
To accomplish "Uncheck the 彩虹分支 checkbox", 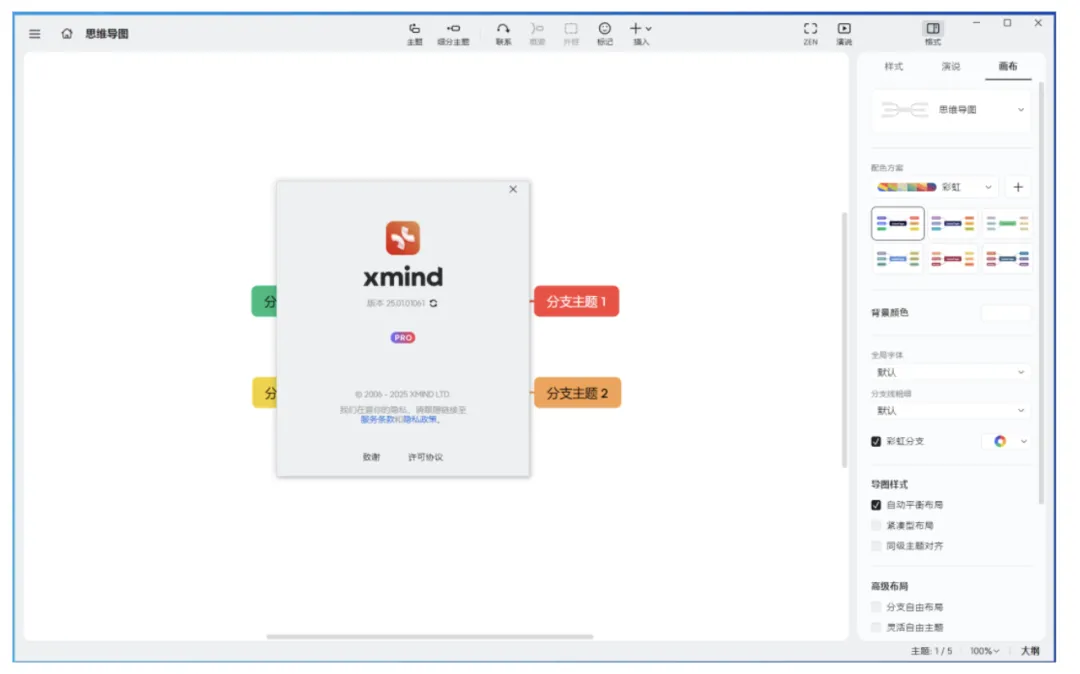I will pyautogui.click(x=876, y=442).
